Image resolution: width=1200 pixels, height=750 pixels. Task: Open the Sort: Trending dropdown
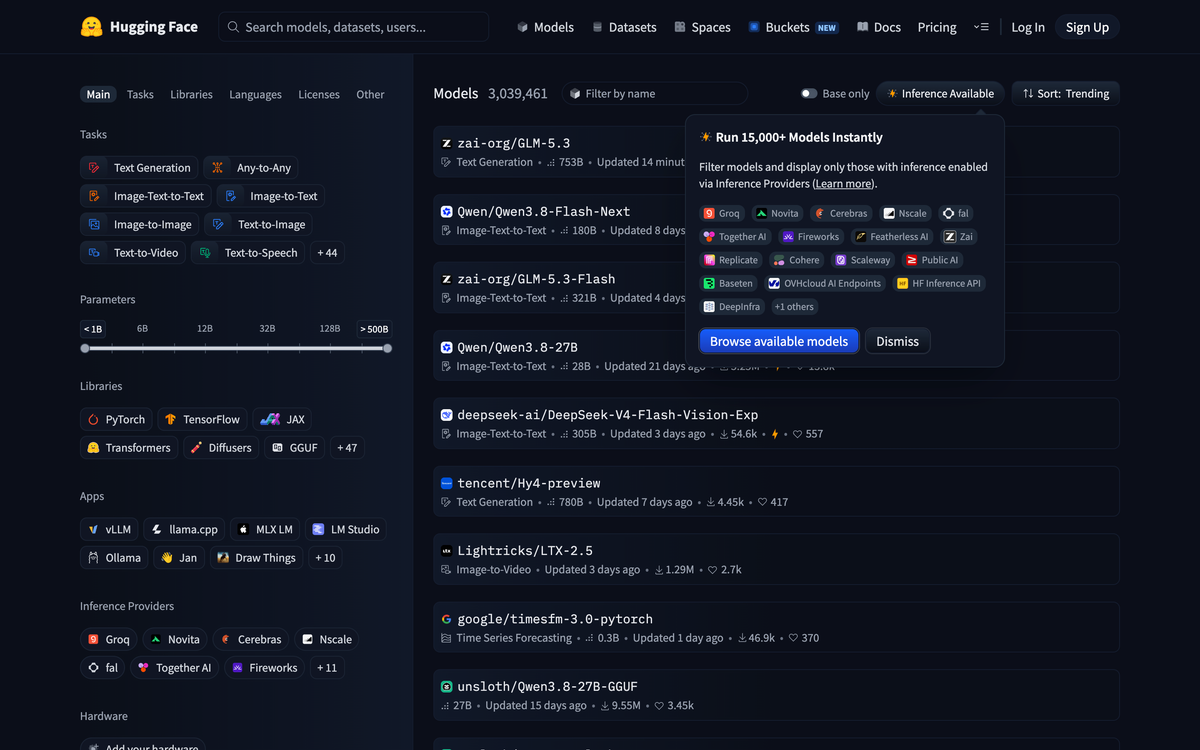[1065, 94]
